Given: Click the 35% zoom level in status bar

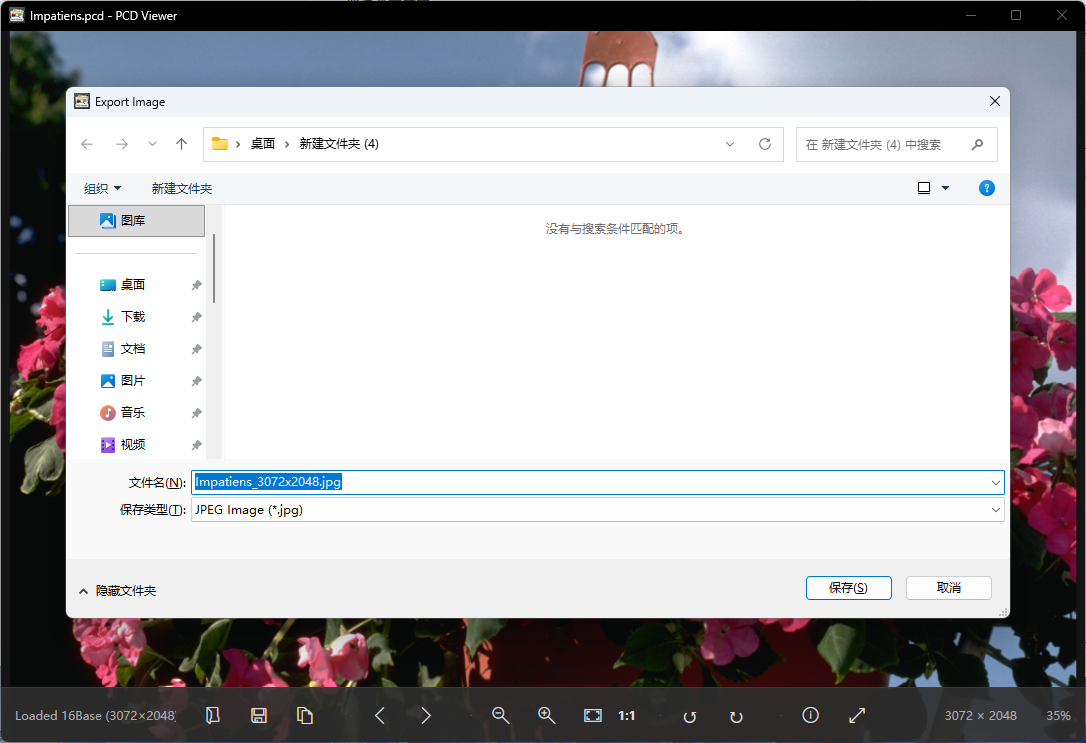Looking at the screenshot, I should click(x=1058, y=715).
